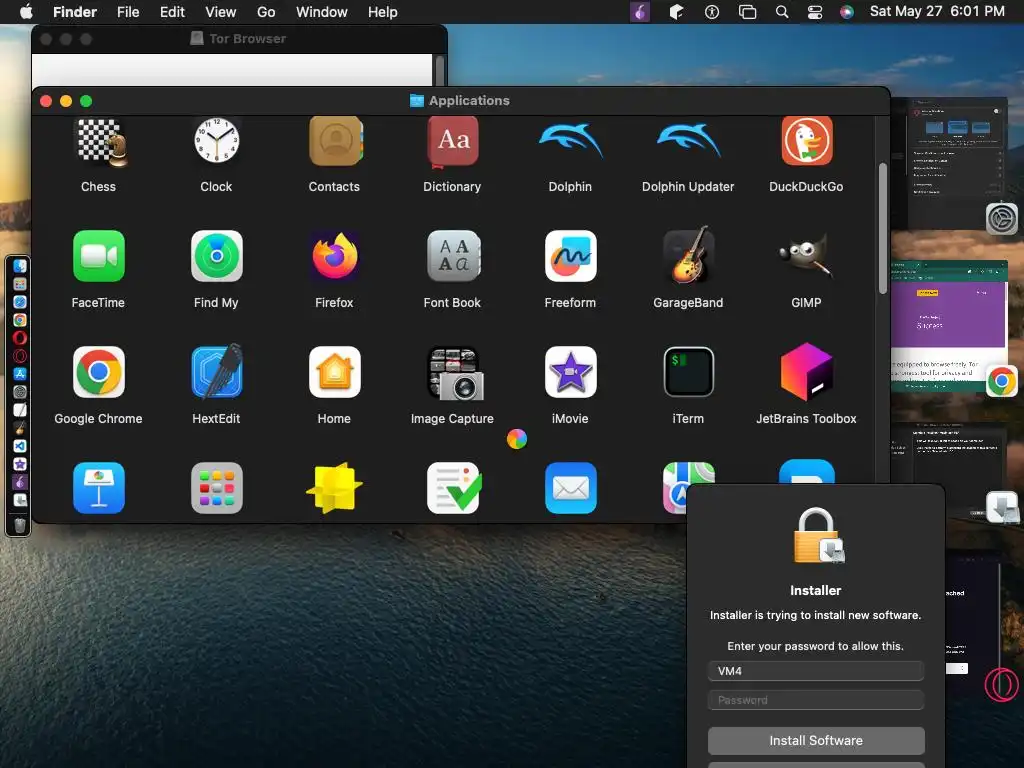This screenshot has width=1024, height=768.
Task: Click the Finder icon in the Dock
Action: [x=20, y=266]
